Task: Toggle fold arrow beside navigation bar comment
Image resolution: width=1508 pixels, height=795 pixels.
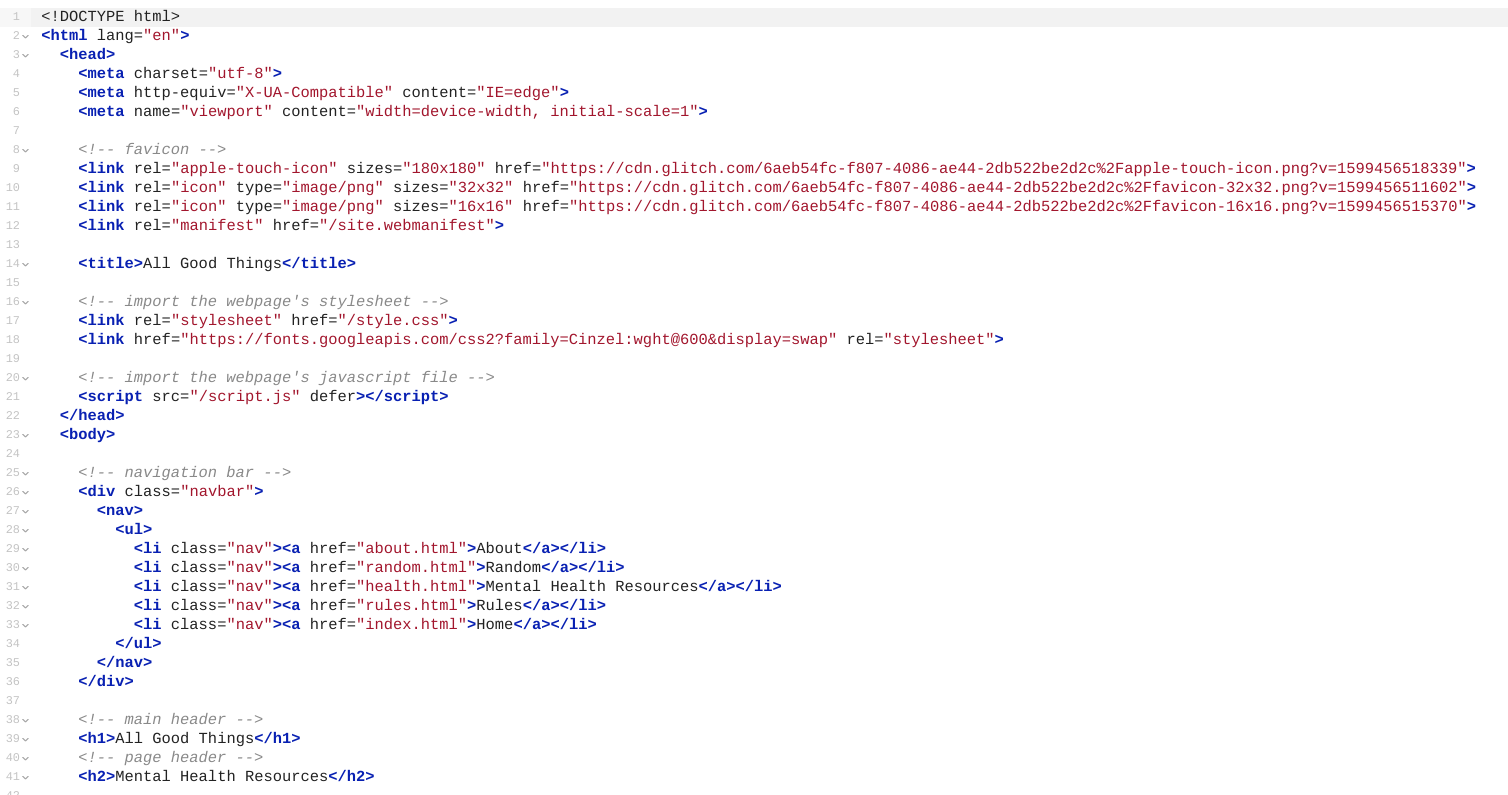Action: click(26, 473)
